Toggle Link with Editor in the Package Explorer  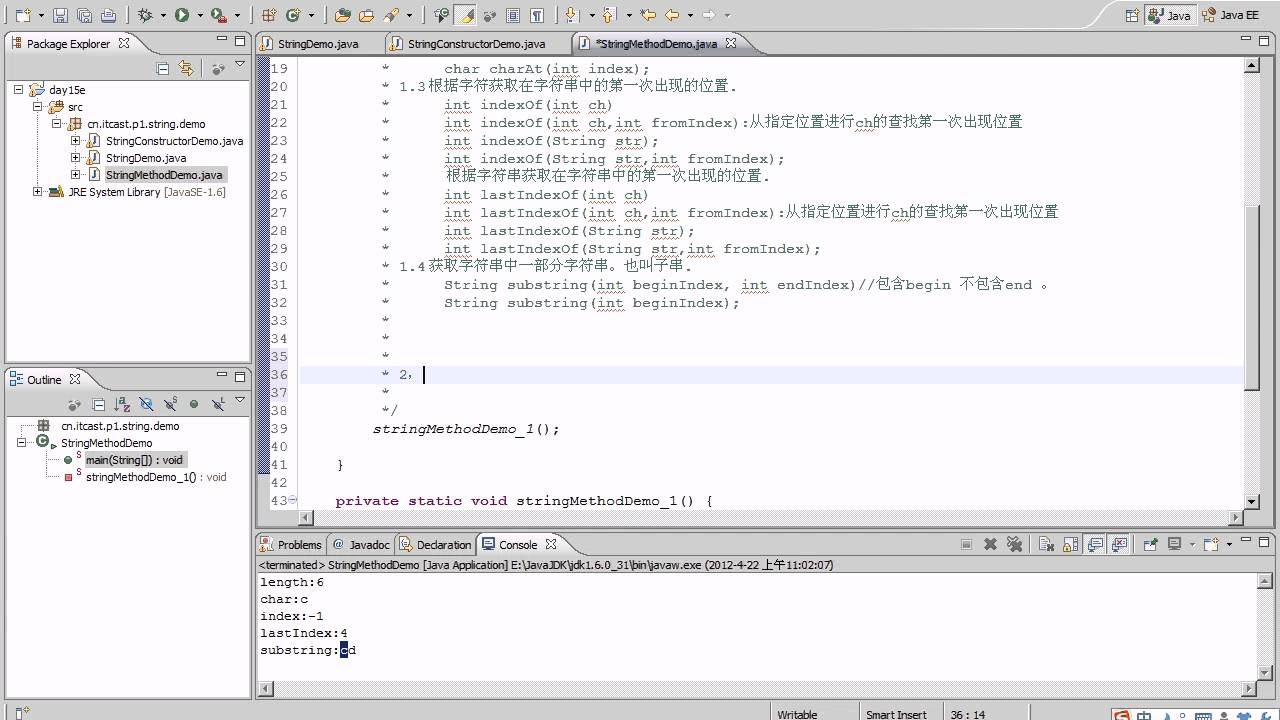(x=186, y=68)
